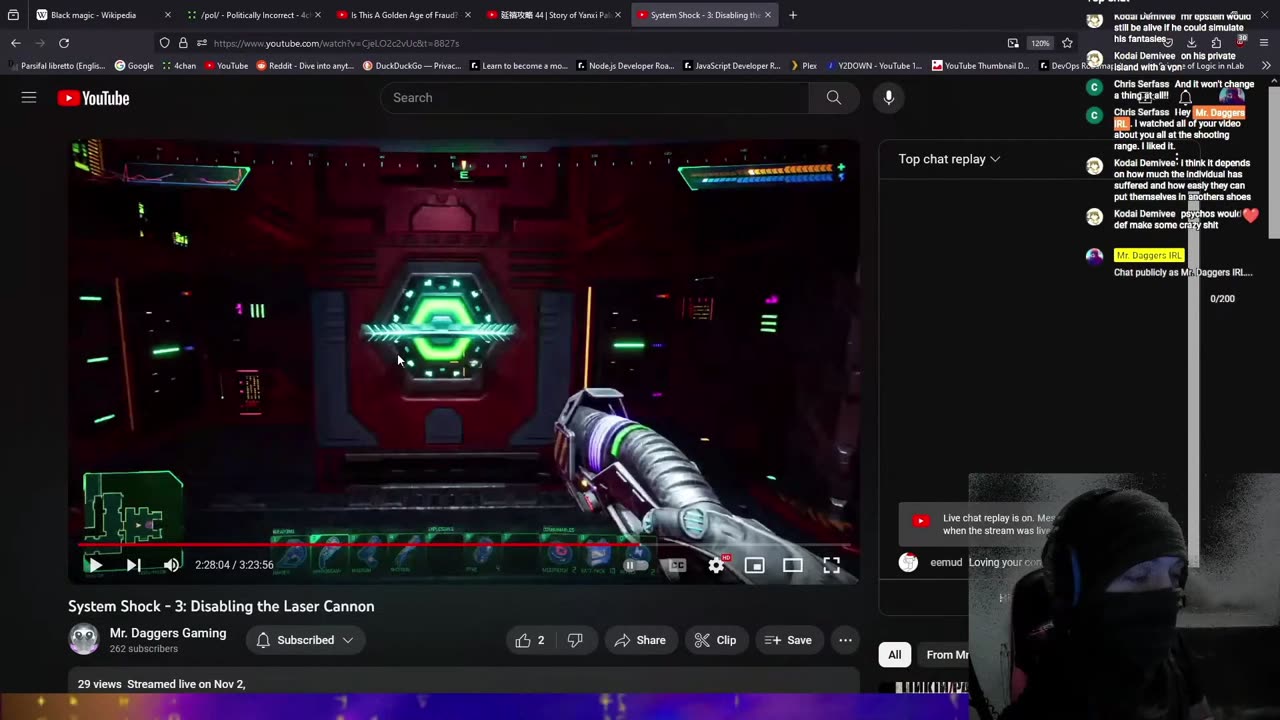Open the tab overview icon before tabs
The image size is (1280, 720).
pyautogui.click(x=13, y=15)
